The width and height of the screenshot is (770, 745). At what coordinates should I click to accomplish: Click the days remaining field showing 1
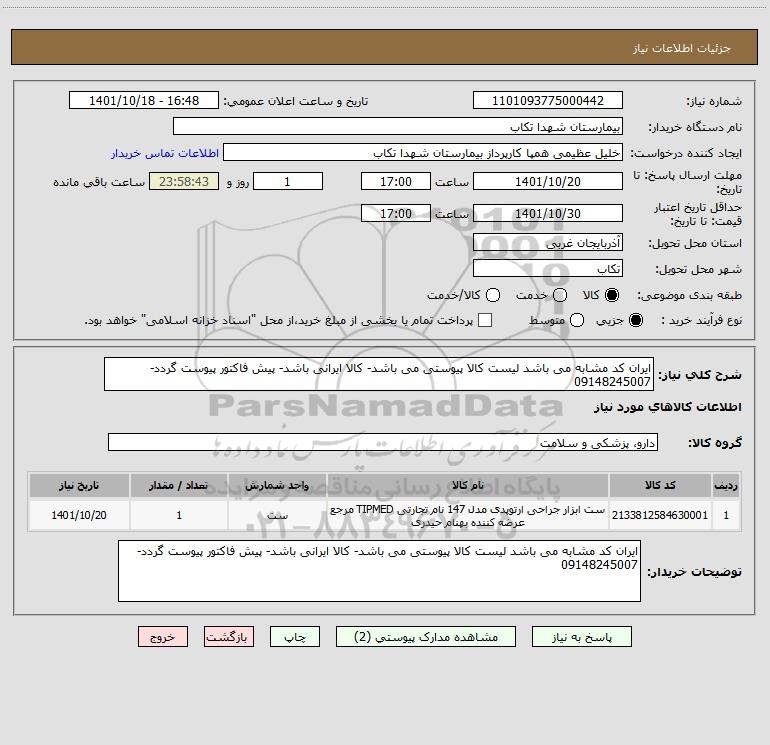288,181
